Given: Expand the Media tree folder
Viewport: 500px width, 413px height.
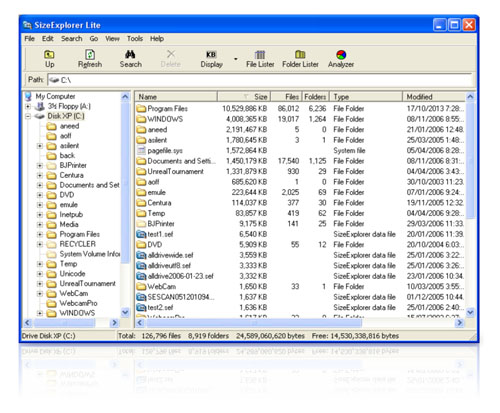Looking at the screenshot, I should (40, 225).
